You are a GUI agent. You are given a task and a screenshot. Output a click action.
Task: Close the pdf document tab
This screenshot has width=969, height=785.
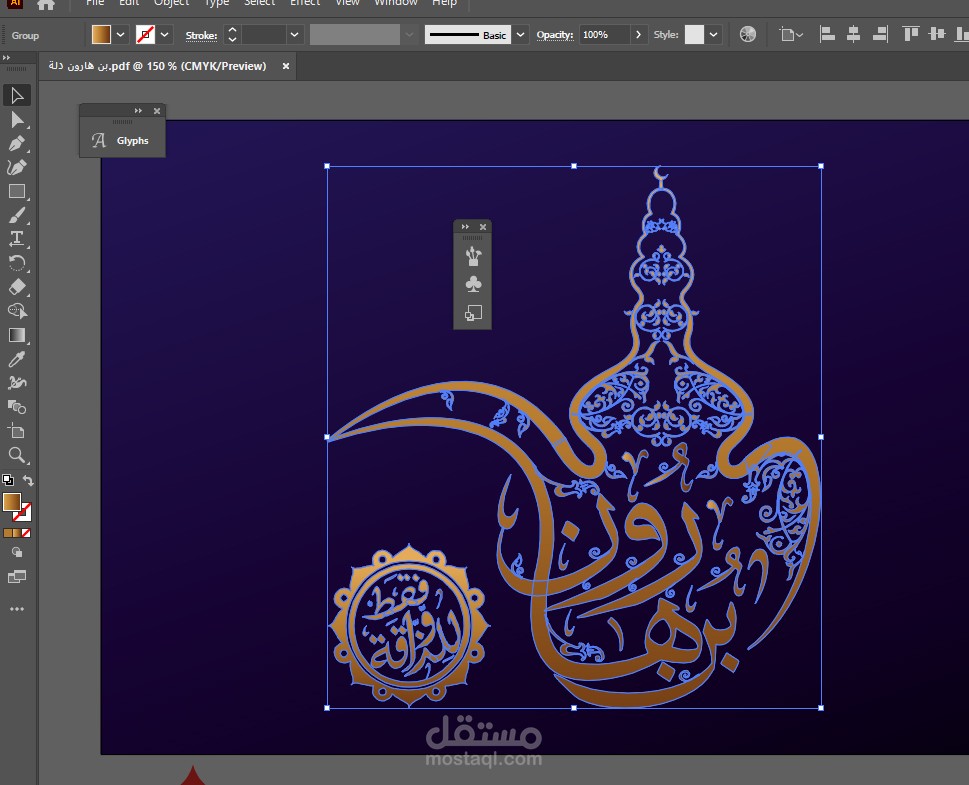click(x=286, y=66)
